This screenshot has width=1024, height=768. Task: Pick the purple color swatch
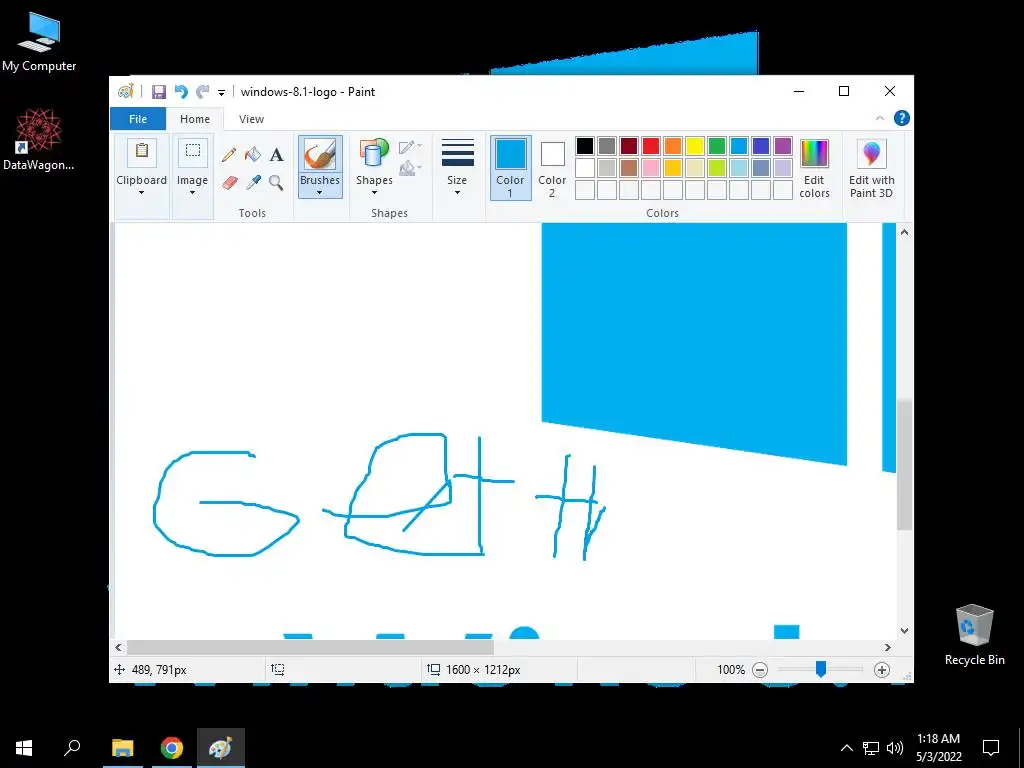(783, 146)
